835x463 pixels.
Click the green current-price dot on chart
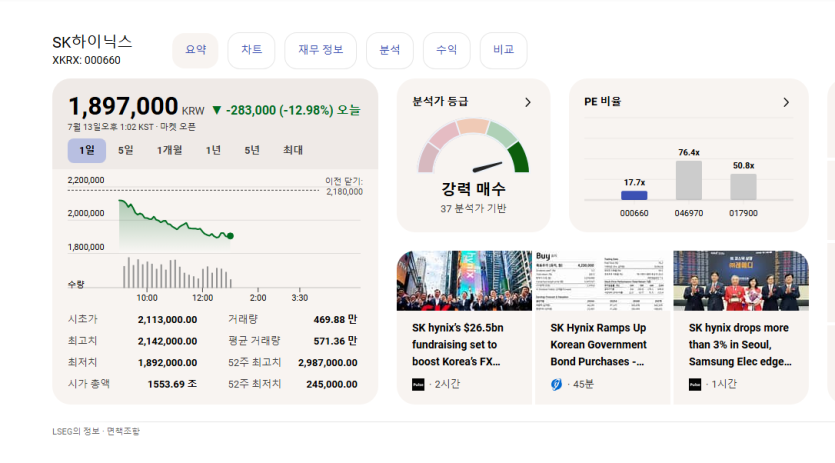tap(230, 235)
